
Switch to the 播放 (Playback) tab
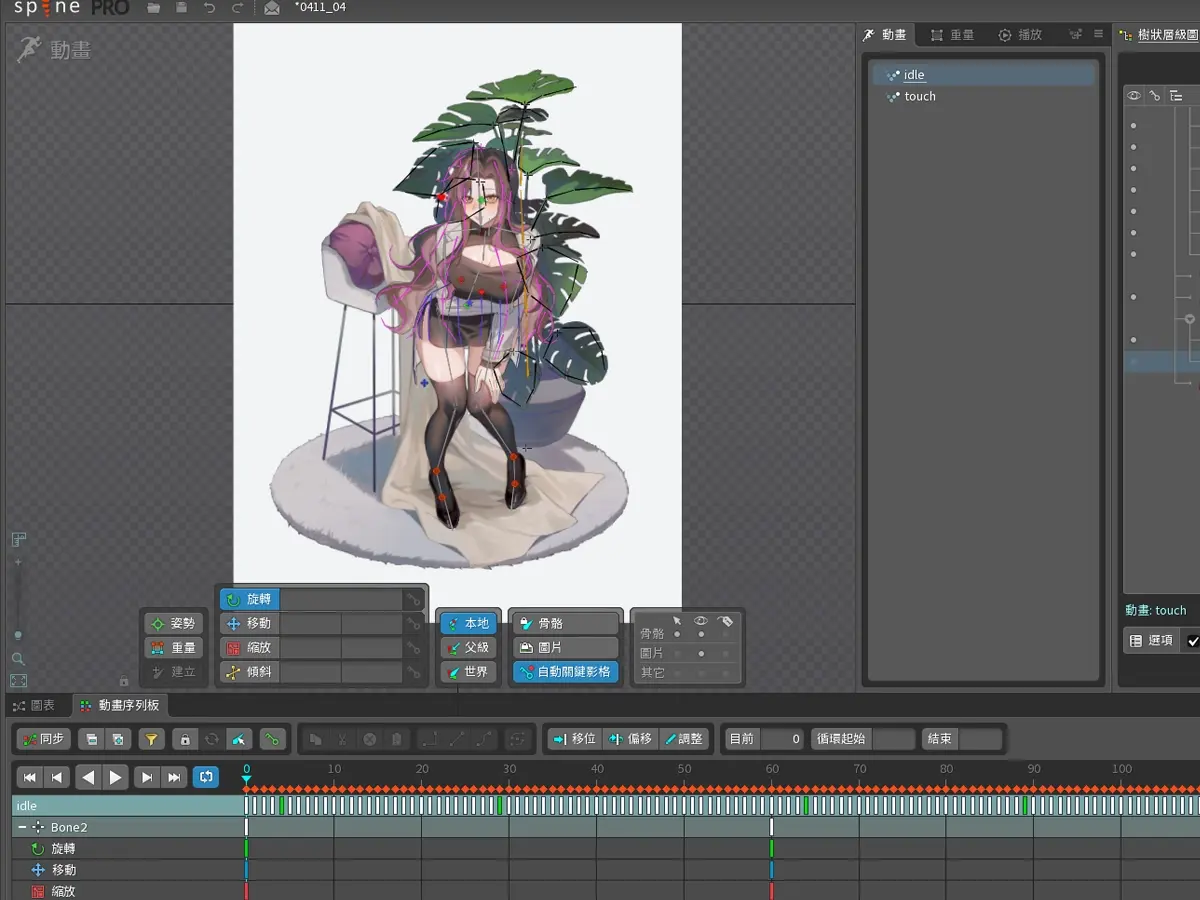(x=1020, y=34)
